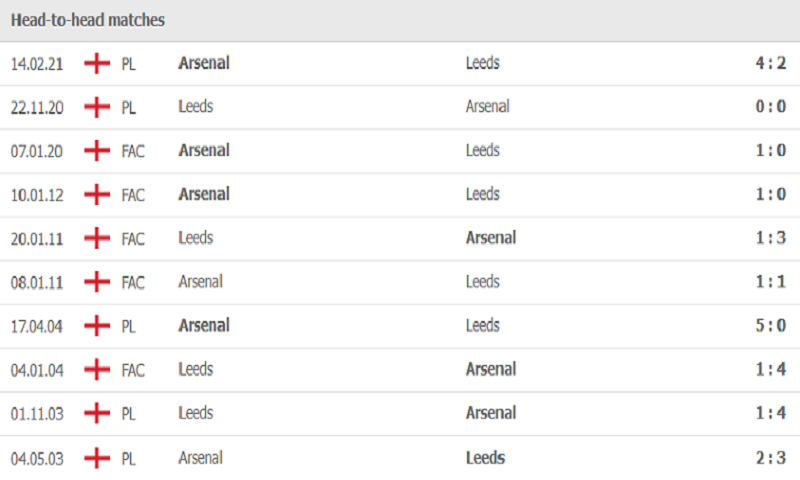Viewport: 800px width, 480px height.
Task: Click England flag icon on 07.01.20 row
Action: coord(97,151)
